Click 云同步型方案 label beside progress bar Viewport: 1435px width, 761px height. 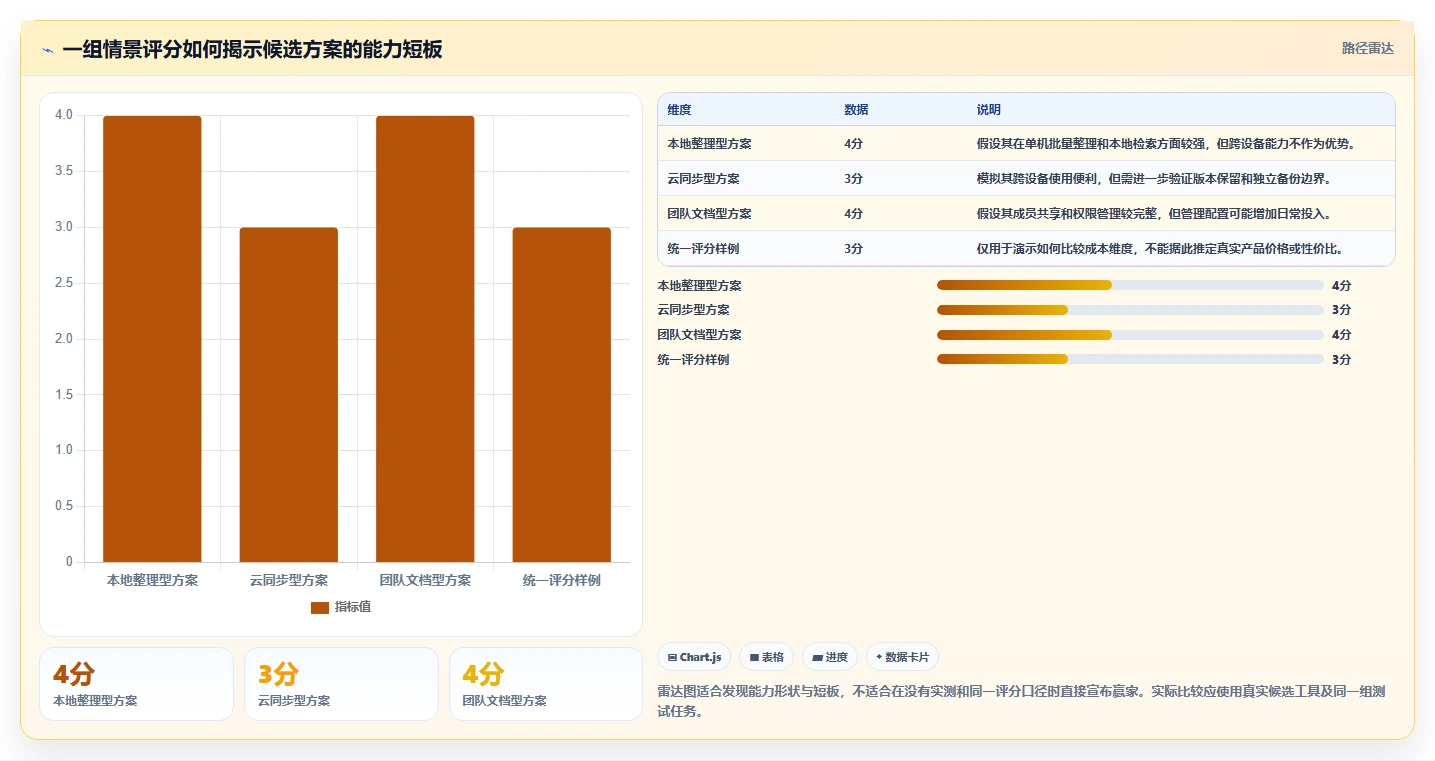click(x=694, y=310)
